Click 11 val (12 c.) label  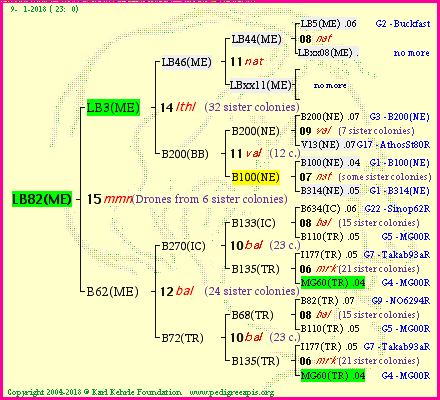[265, 153]
